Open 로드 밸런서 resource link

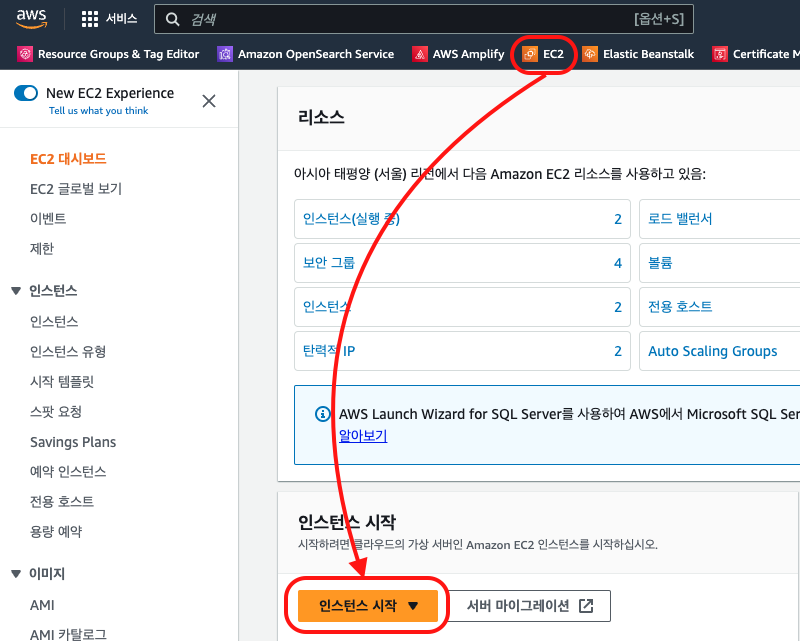680,219
